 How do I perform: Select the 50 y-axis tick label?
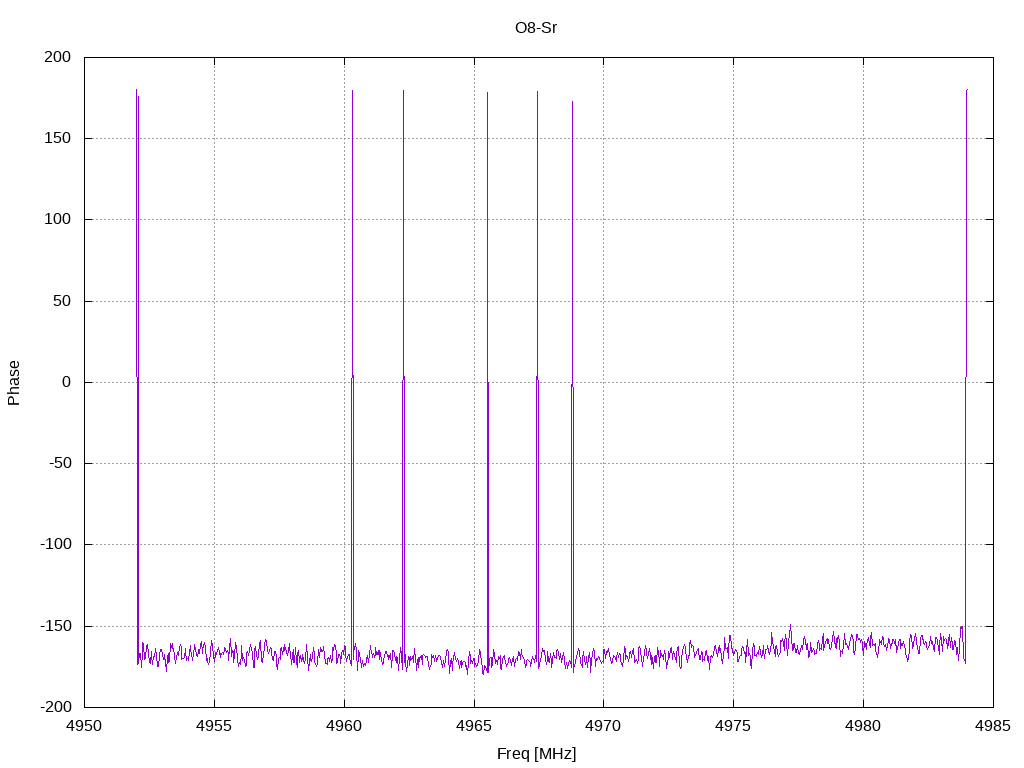click(62, 301)
